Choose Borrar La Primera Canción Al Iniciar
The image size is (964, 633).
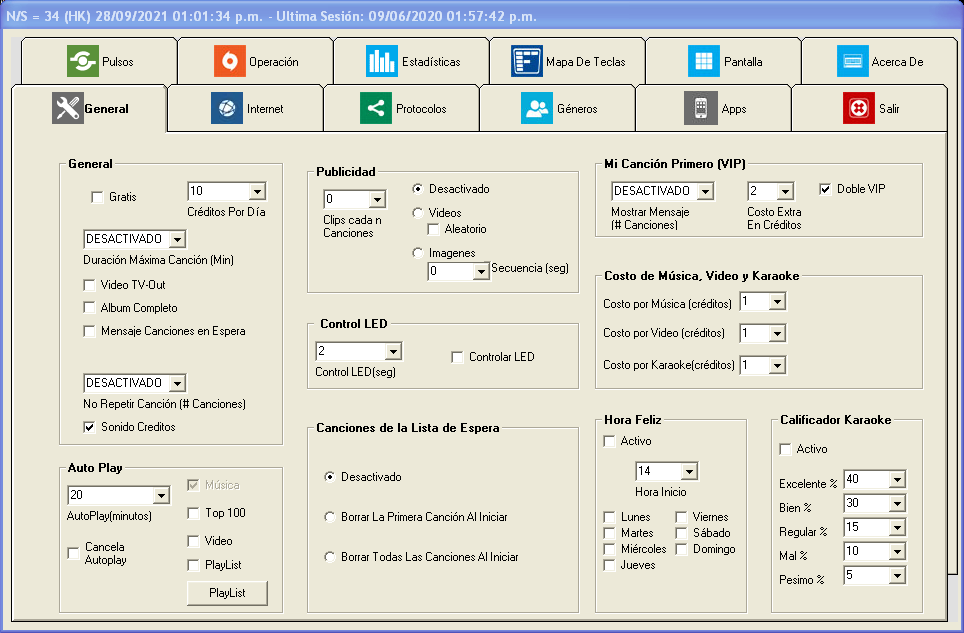click(330, 517)
